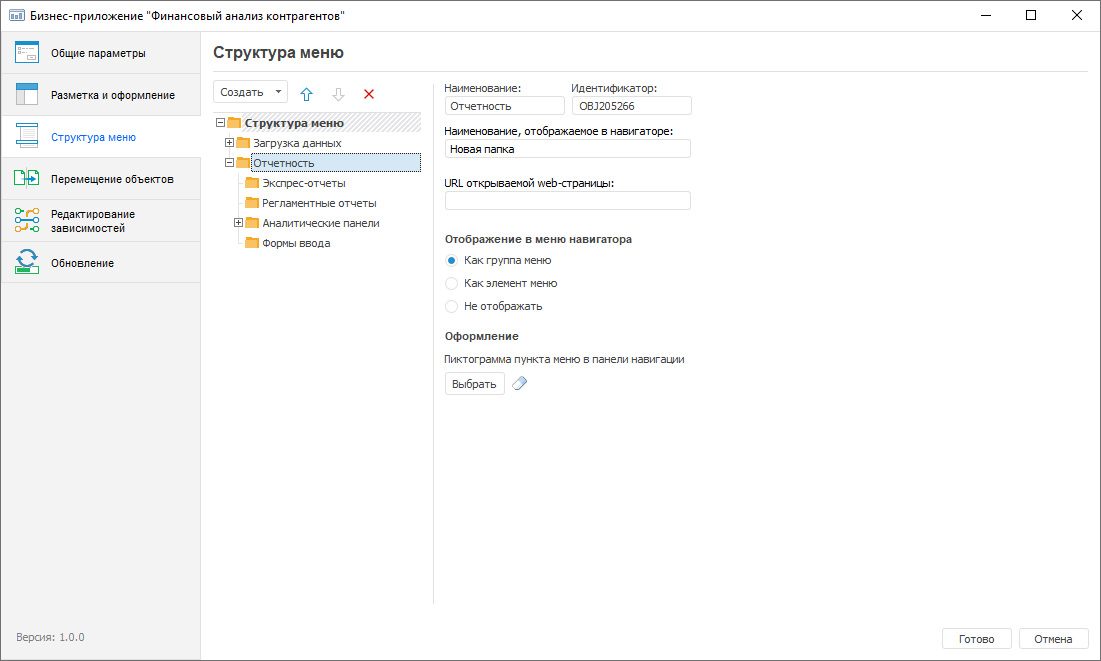Click the Идентификатор field OBJ205266

coord(632,106)
